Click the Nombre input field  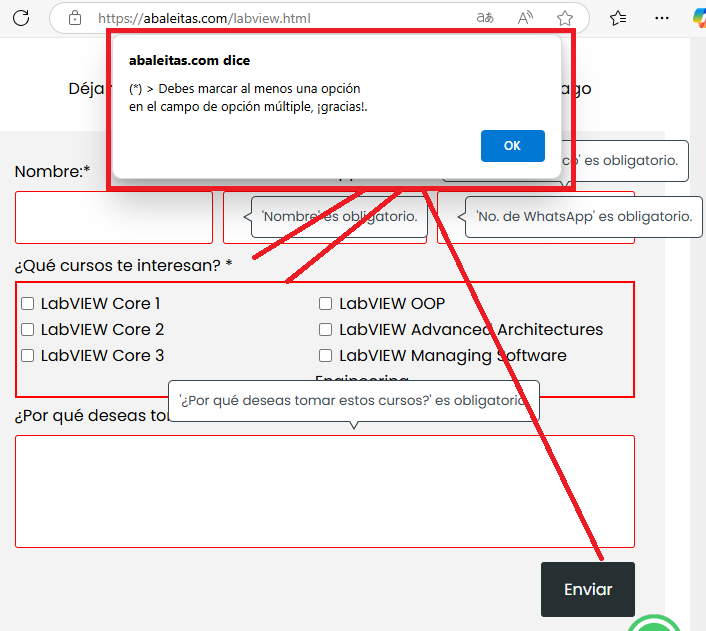114,218
